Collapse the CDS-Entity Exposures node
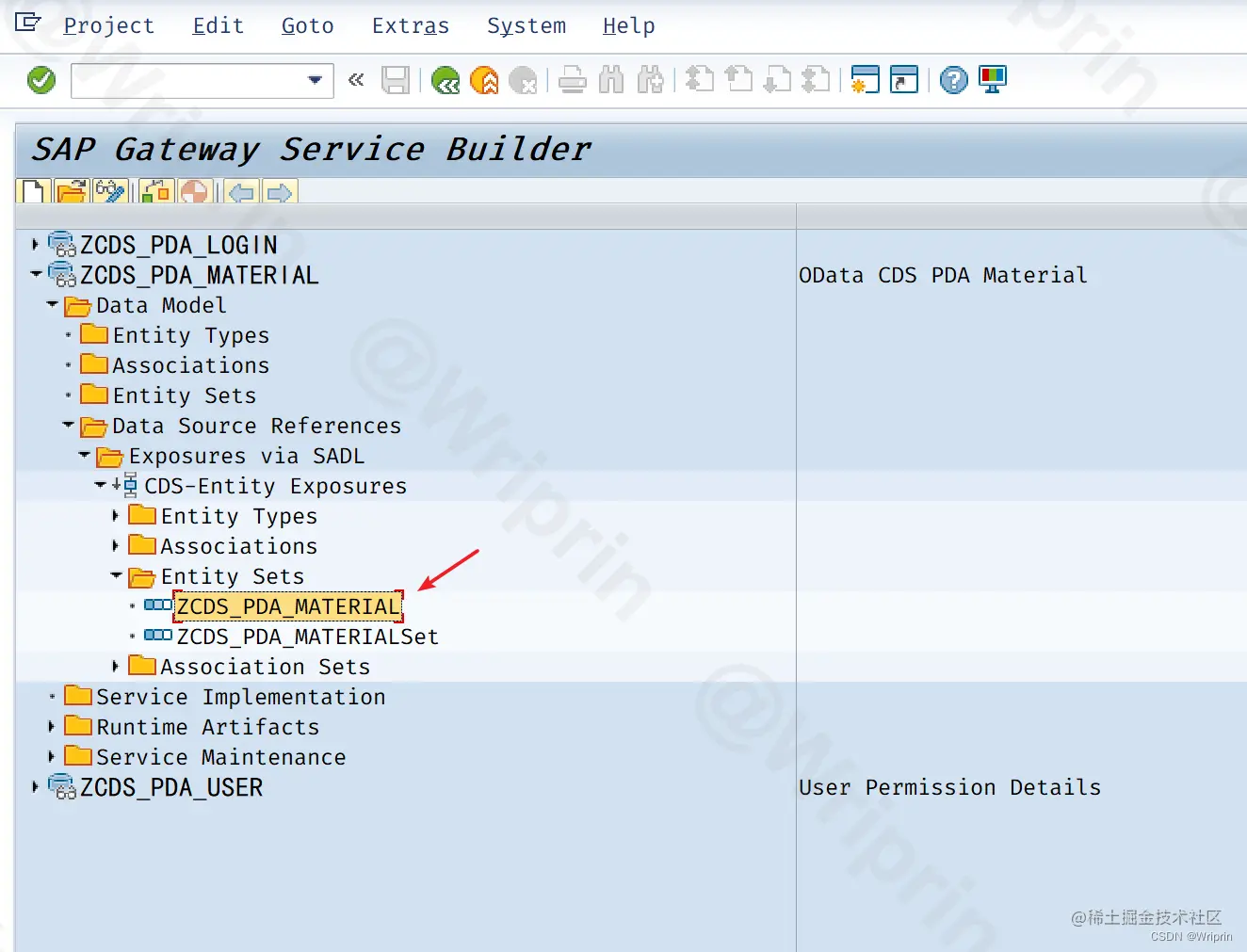 coord(101,485)
